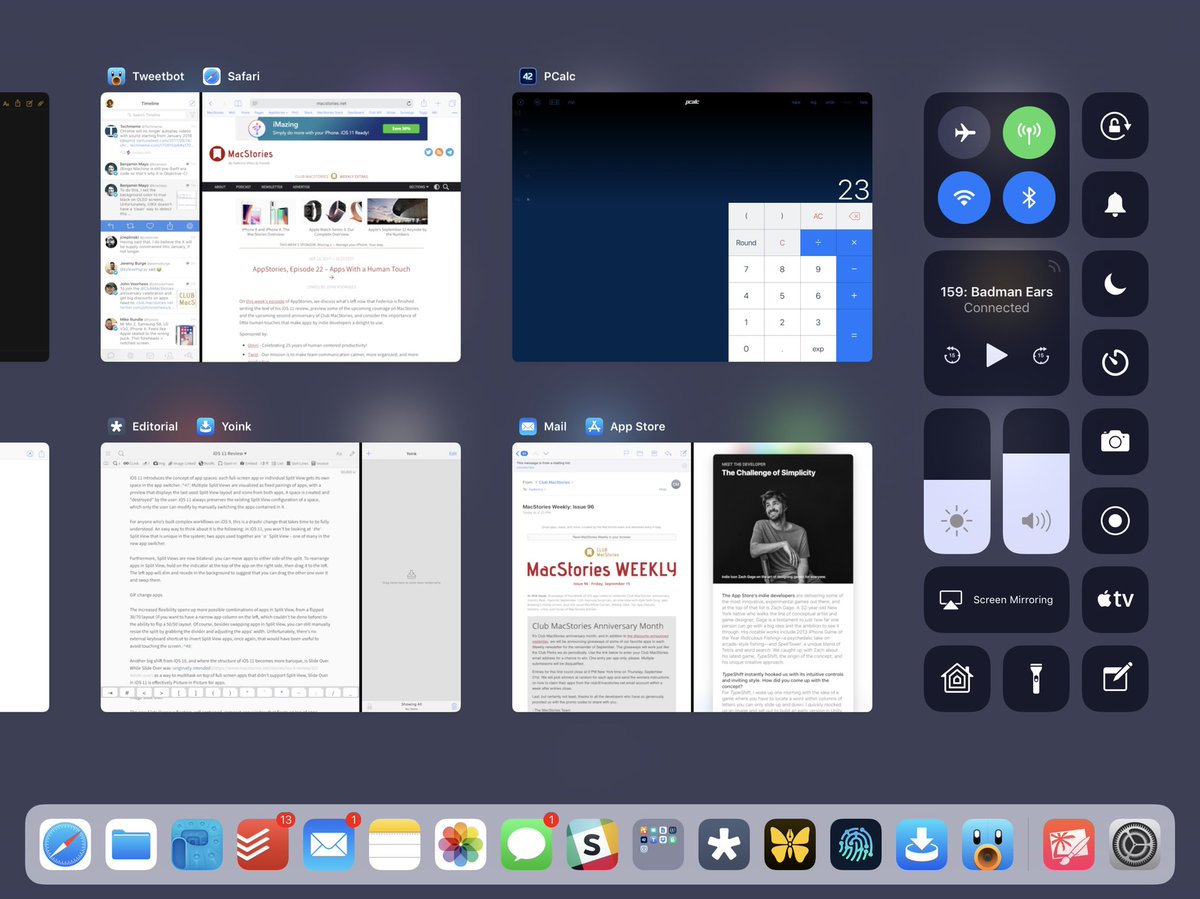Turn on the flashlight
1200x899 pixels.
pos(1036,679)
